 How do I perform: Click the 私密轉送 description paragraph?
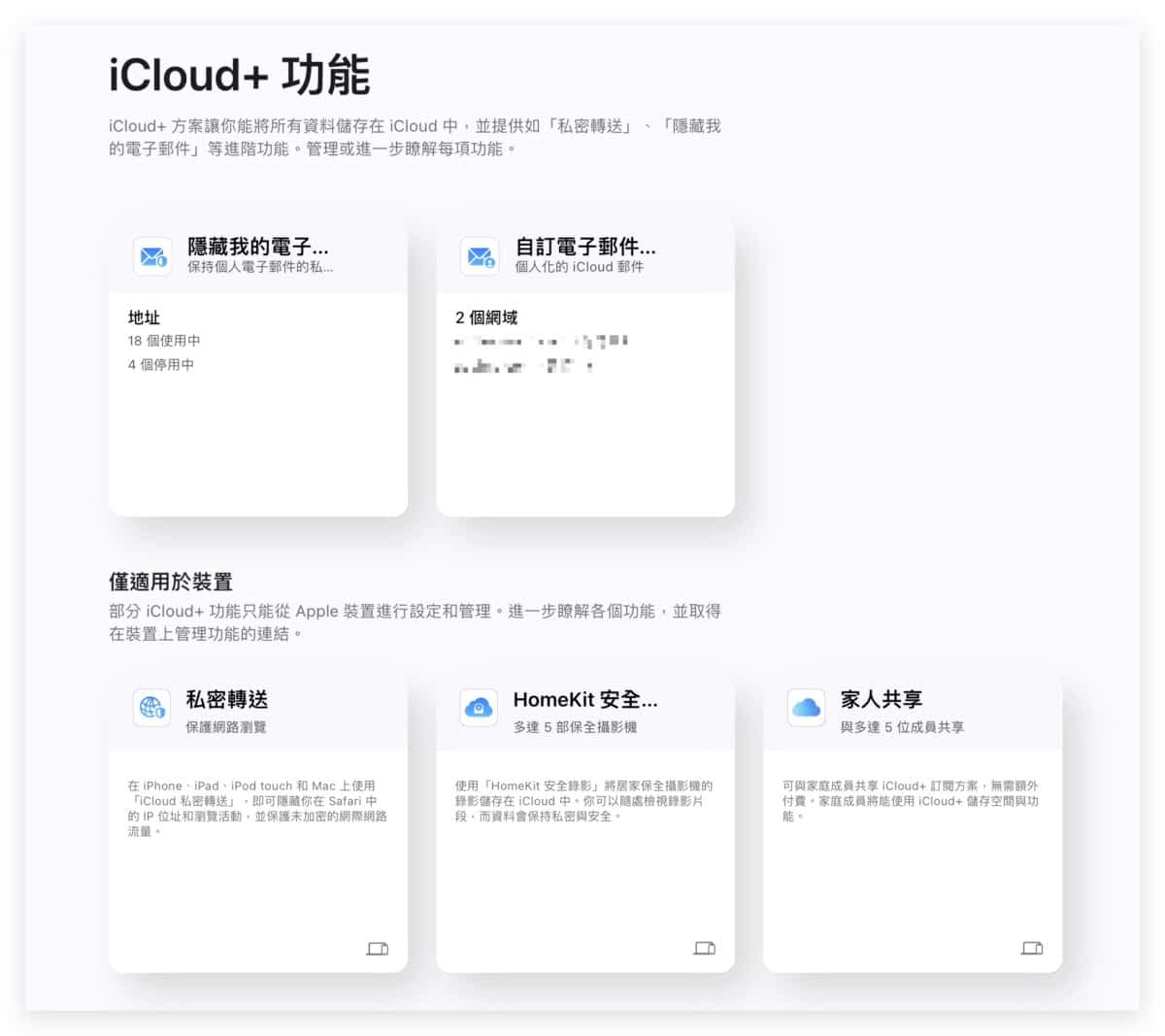(257, 809)
